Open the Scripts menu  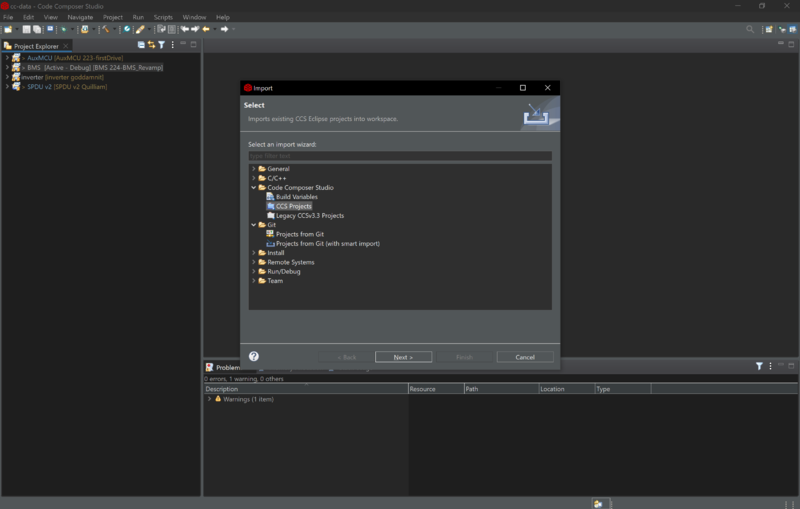pos(163,17)
